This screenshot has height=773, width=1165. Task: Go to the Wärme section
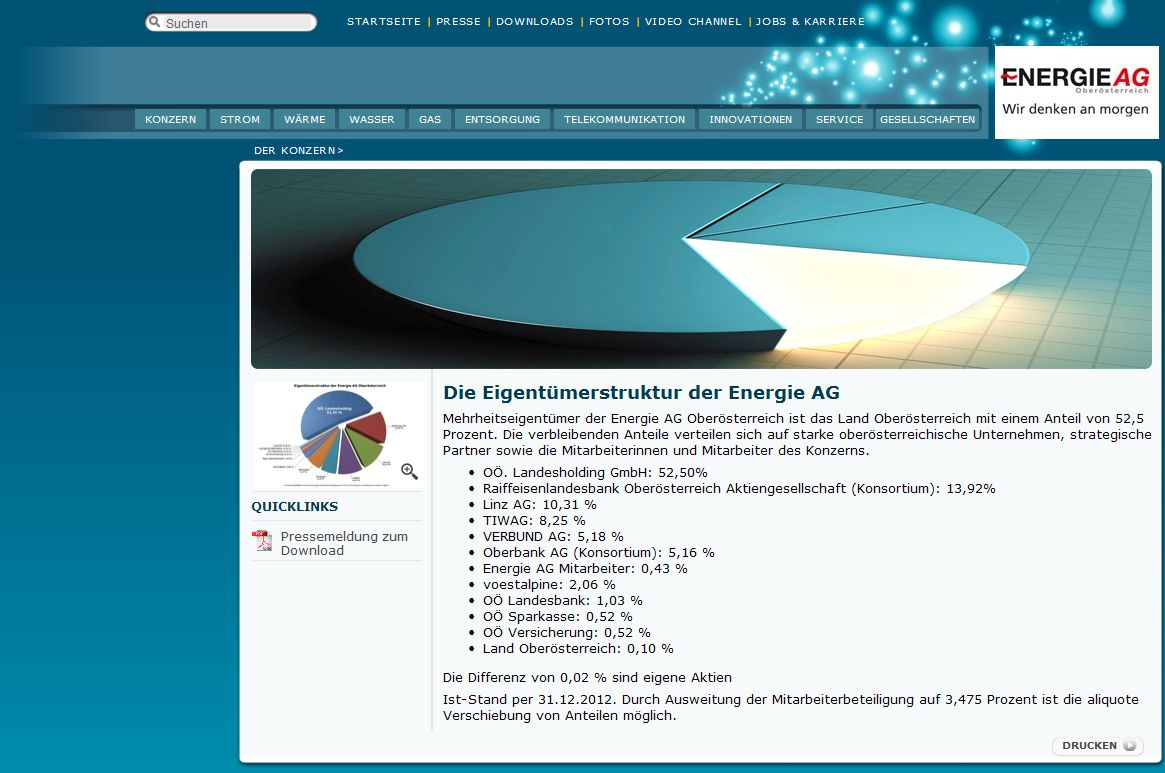(x=305, y=119)
